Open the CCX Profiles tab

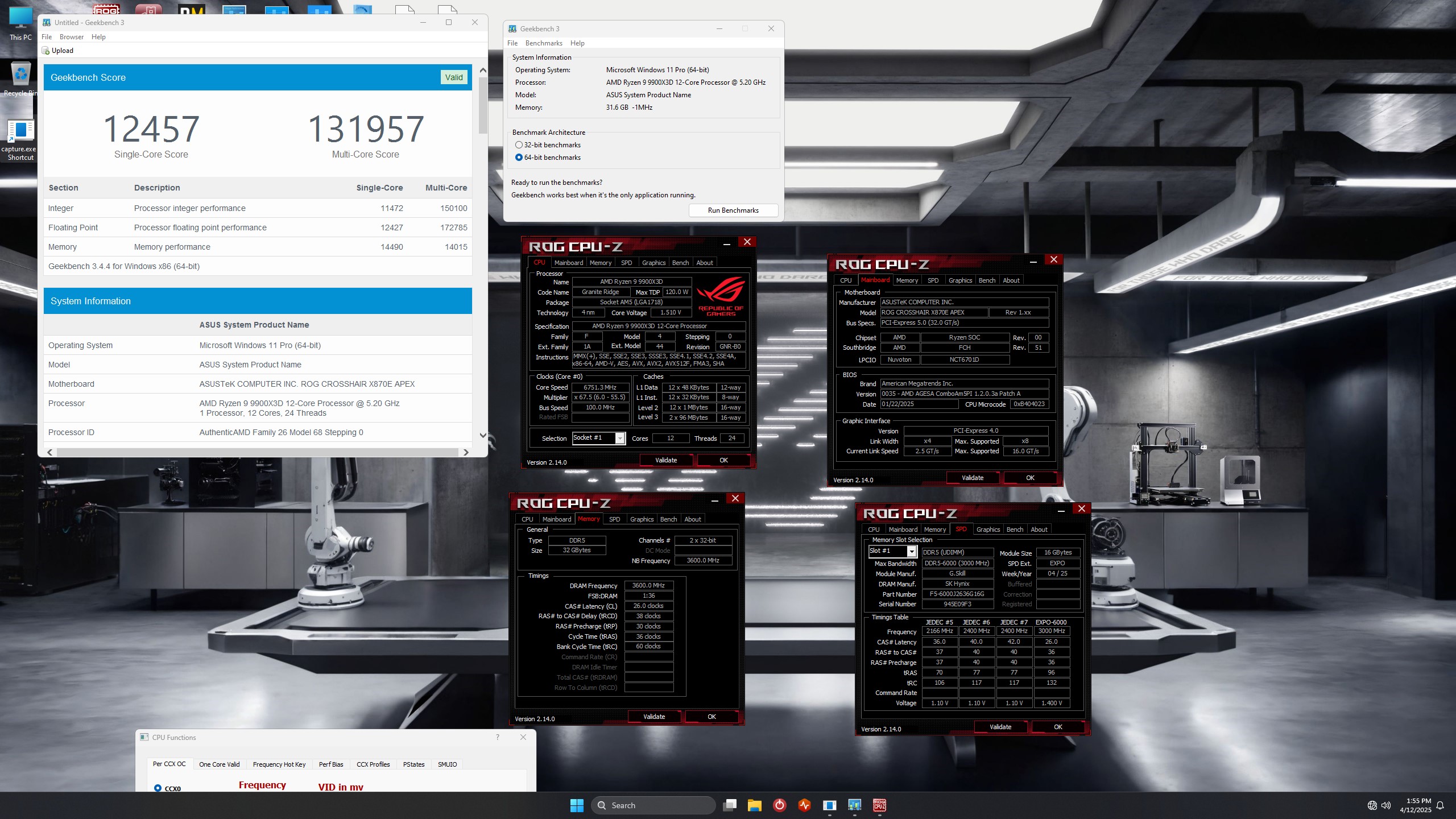click(x=373, y=764)
